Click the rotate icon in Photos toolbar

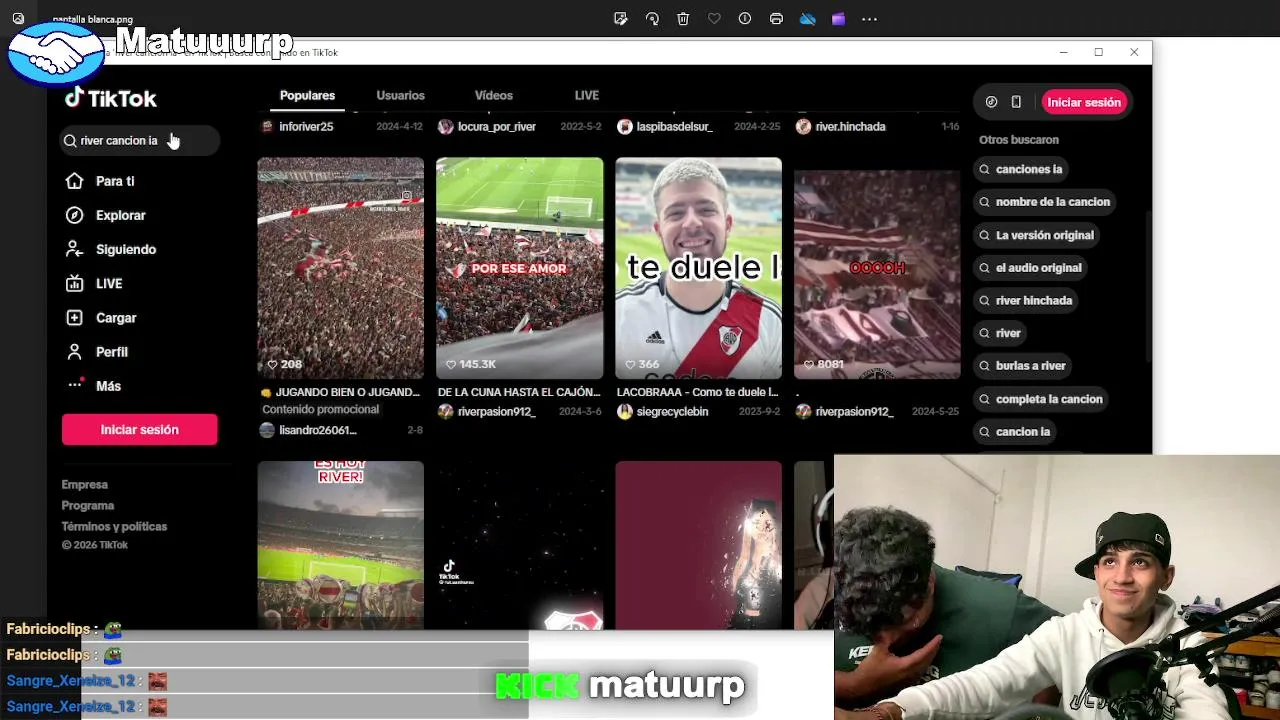[652, 19]
